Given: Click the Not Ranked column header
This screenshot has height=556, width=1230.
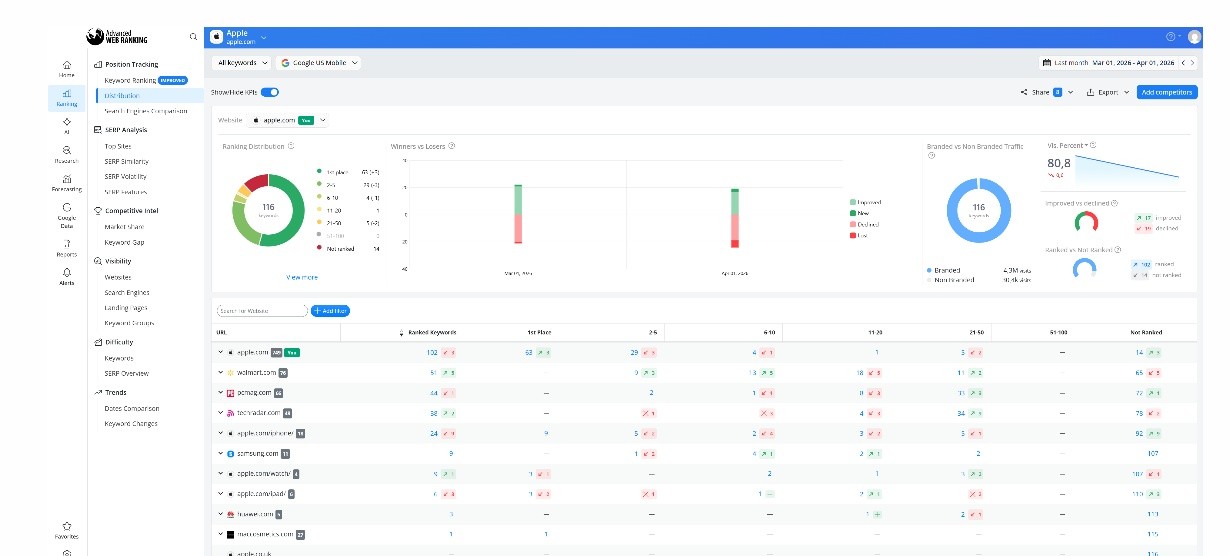Looking at the screenshot, I should tap(1147, 332).
